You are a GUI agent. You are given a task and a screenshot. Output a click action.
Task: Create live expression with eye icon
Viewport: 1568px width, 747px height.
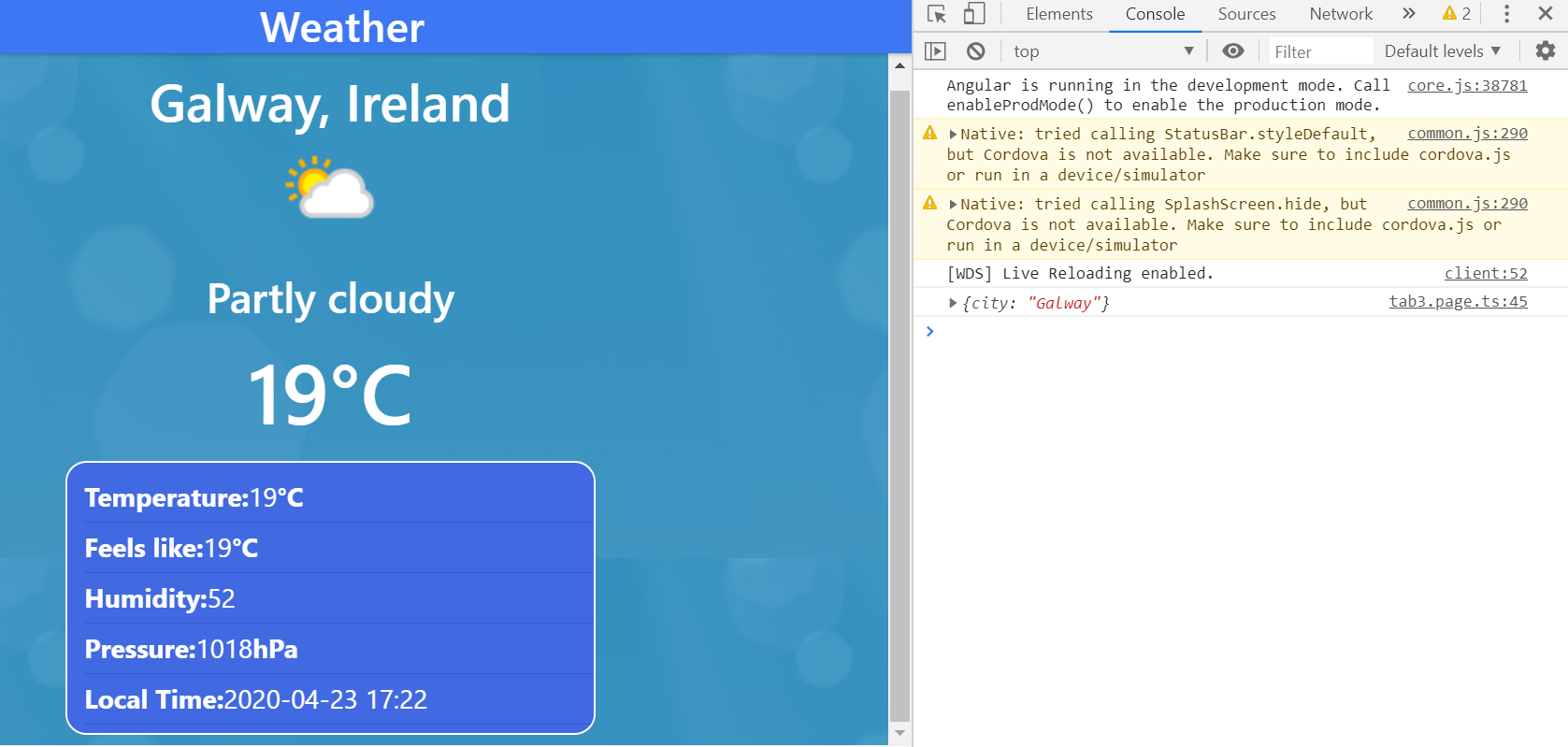[1233, 50]
